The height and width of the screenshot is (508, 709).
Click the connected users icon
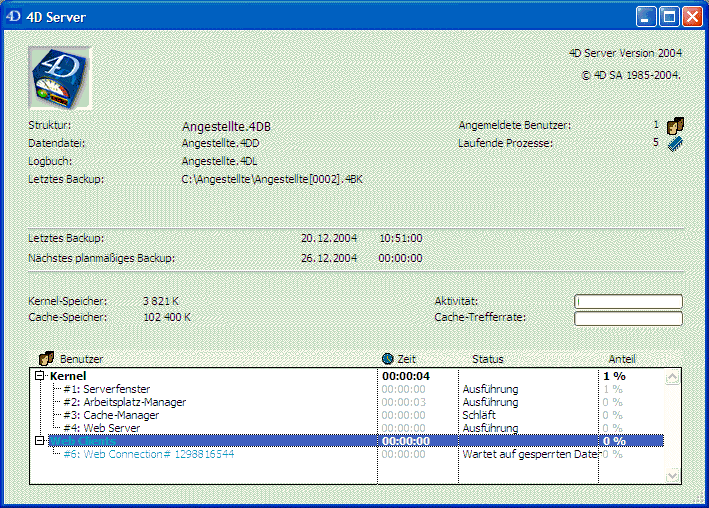click(675, 126)
